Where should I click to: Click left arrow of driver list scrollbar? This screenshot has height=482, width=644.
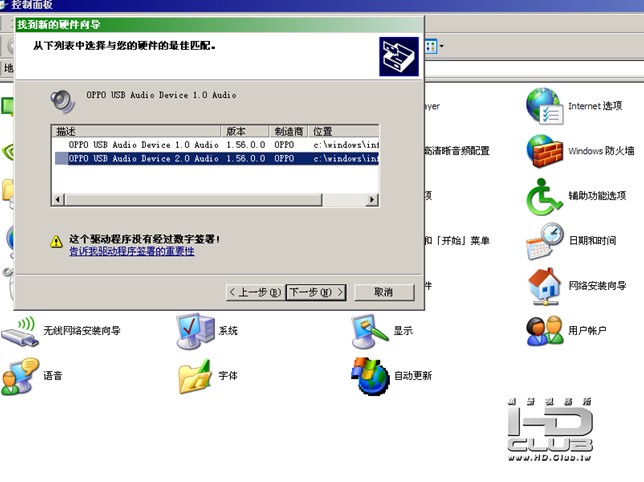(x=58, y=200)
